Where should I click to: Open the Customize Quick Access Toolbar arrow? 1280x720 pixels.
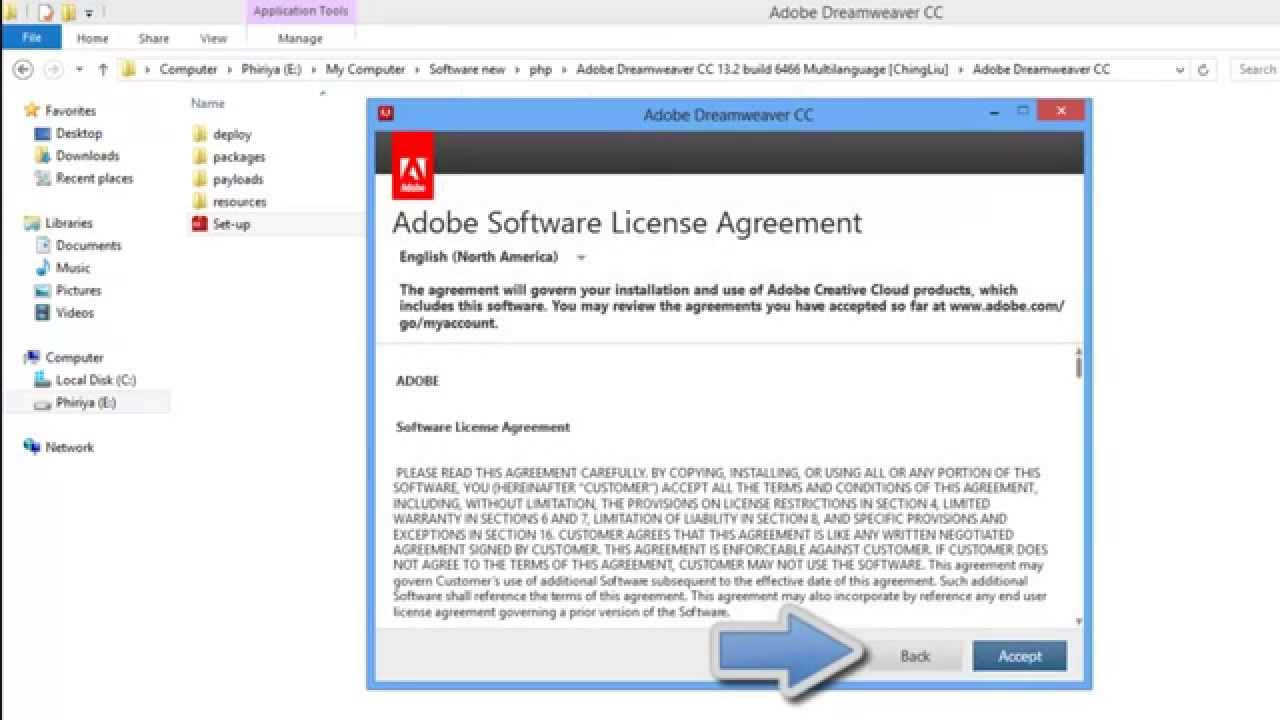tap(88, 14)
